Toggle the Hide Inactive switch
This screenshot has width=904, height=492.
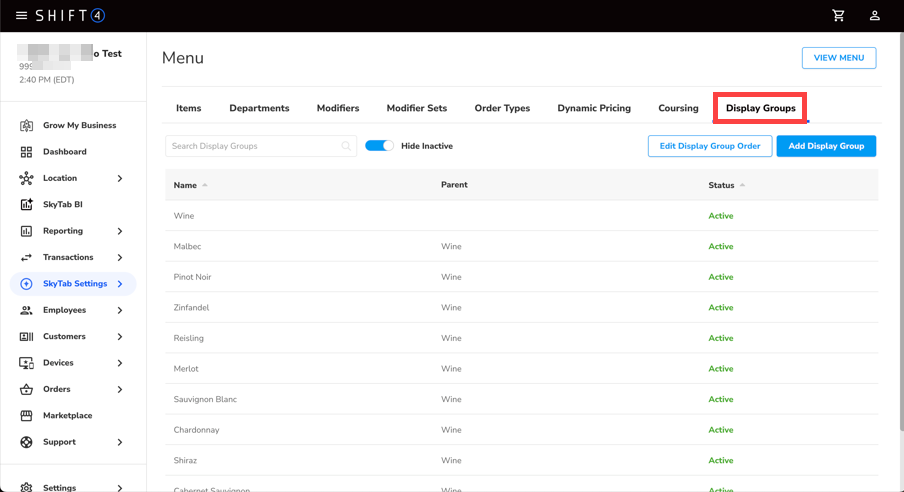click(x=379, y=146)
